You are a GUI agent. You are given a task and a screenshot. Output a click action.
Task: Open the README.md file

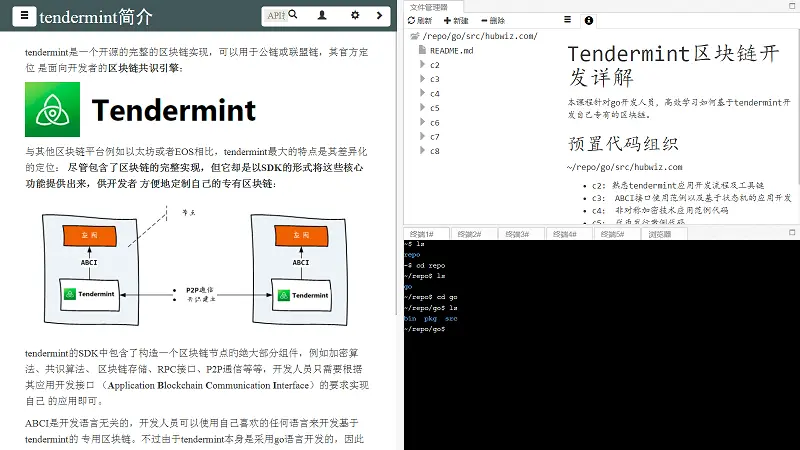point(452,51)
